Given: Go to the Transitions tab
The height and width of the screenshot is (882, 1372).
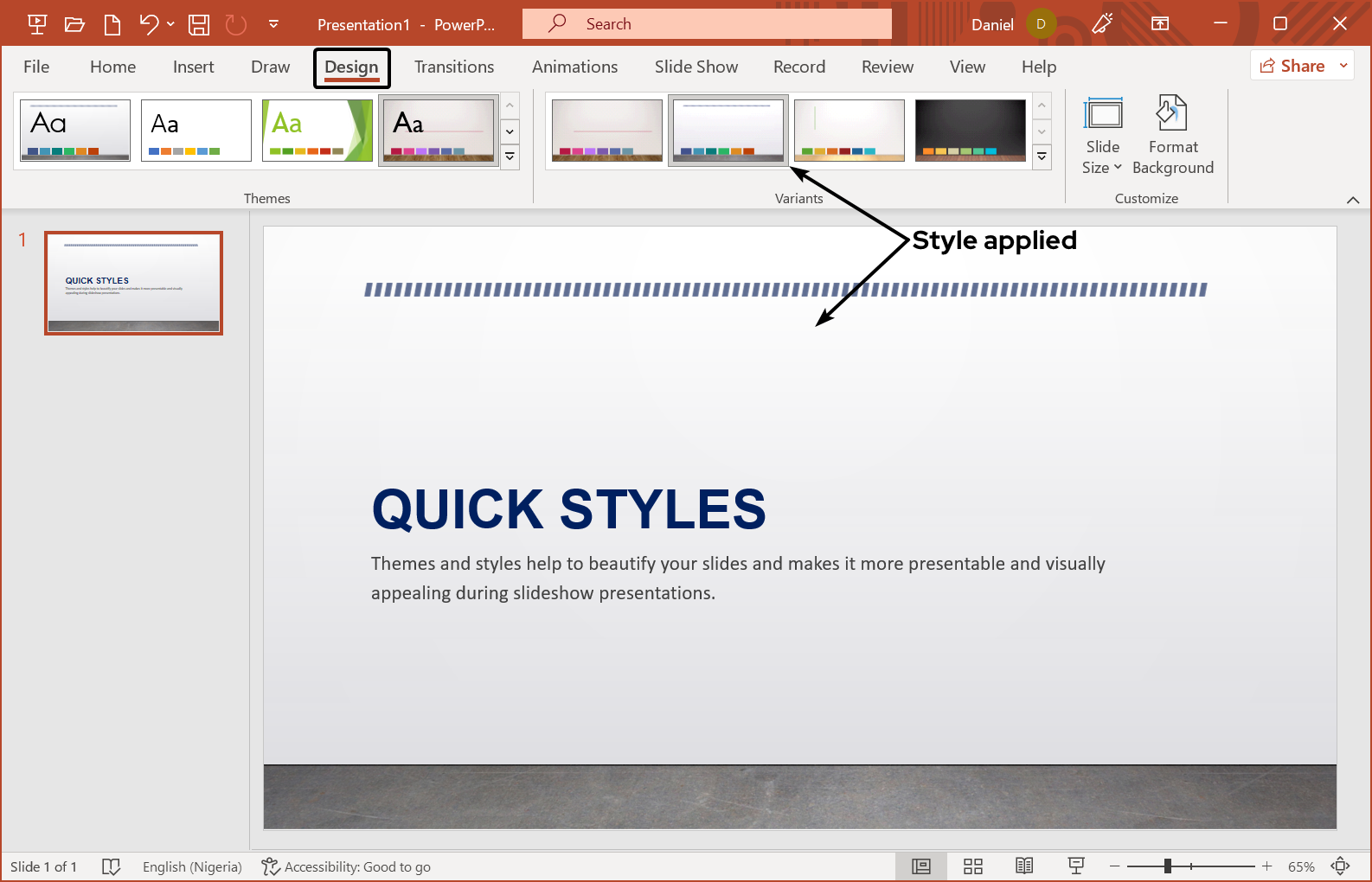Looking at the screenshot, I should tap(454, 67).
